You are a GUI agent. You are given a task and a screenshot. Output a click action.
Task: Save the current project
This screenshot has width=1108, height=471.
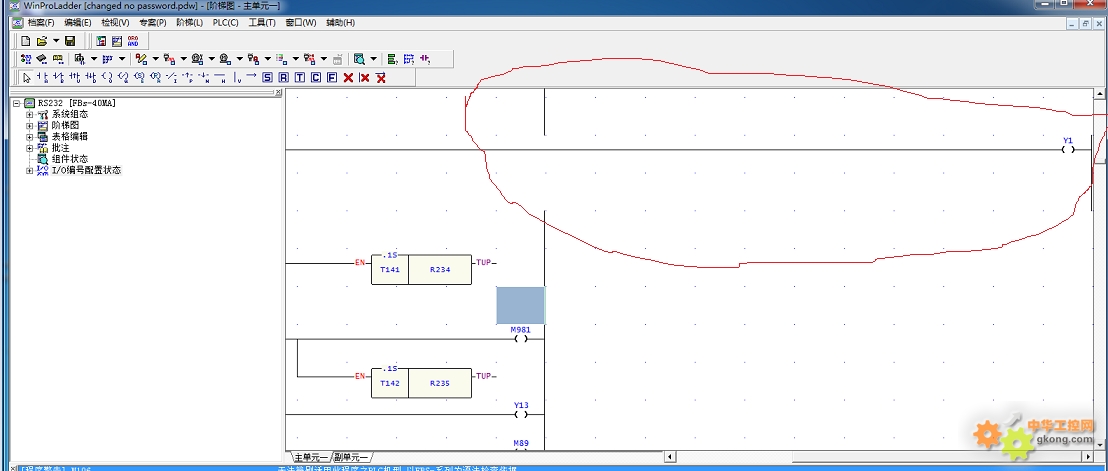[70, 41]
